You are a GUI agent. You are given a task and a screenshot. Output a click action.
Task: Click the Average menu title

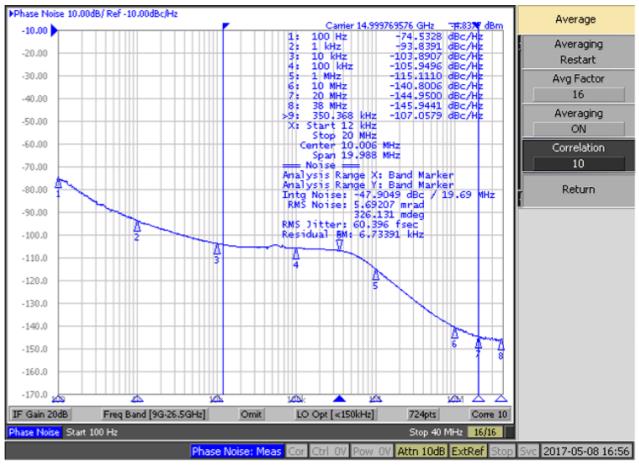click(x=578, y=19)
